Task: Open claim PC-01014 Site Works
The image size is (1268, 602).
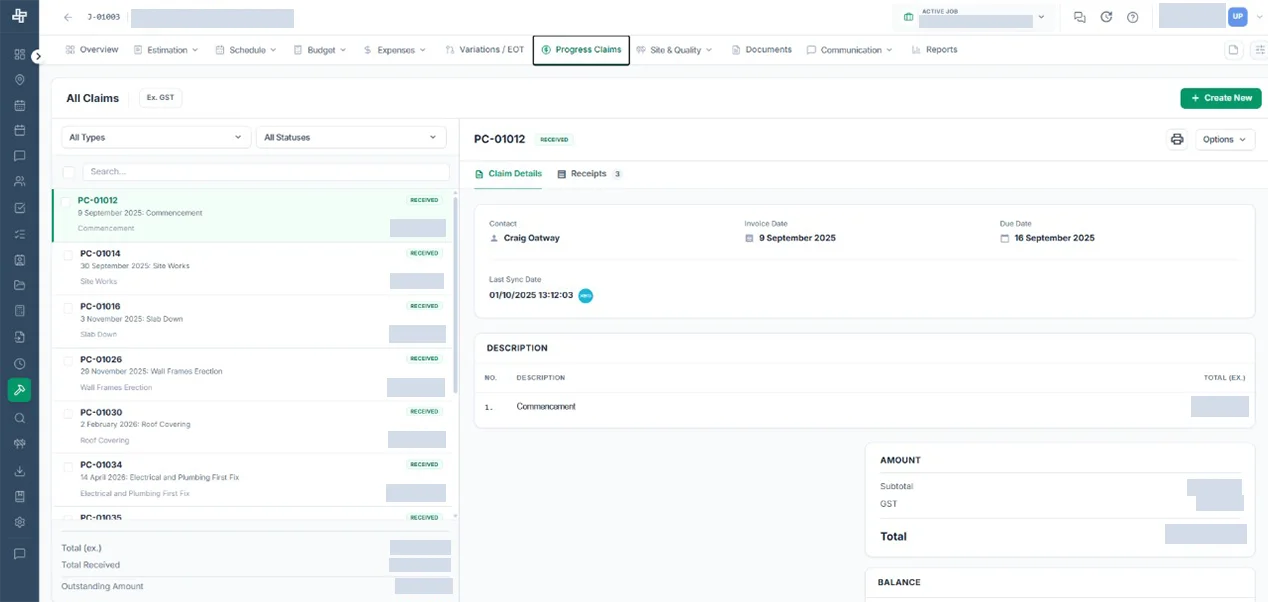Action: pyautogui.click(x=252, y=269)
